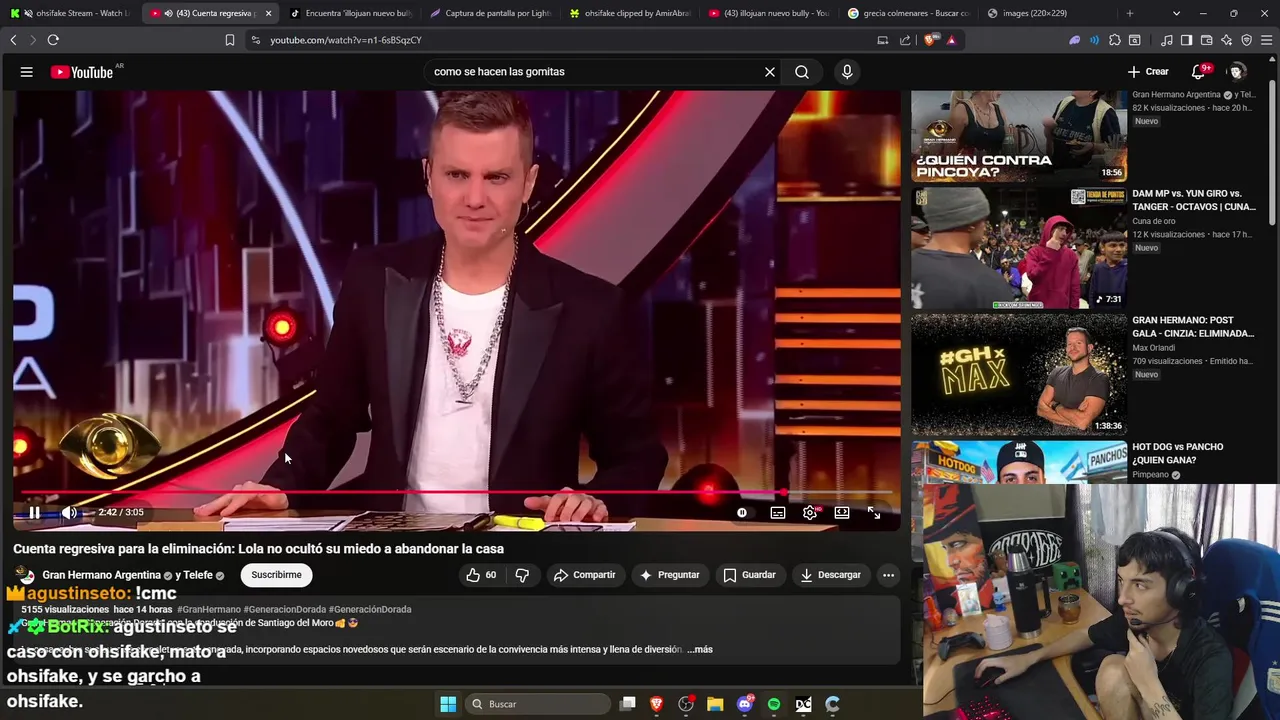Open the #GranHermano hashtag link

(208, 609)
